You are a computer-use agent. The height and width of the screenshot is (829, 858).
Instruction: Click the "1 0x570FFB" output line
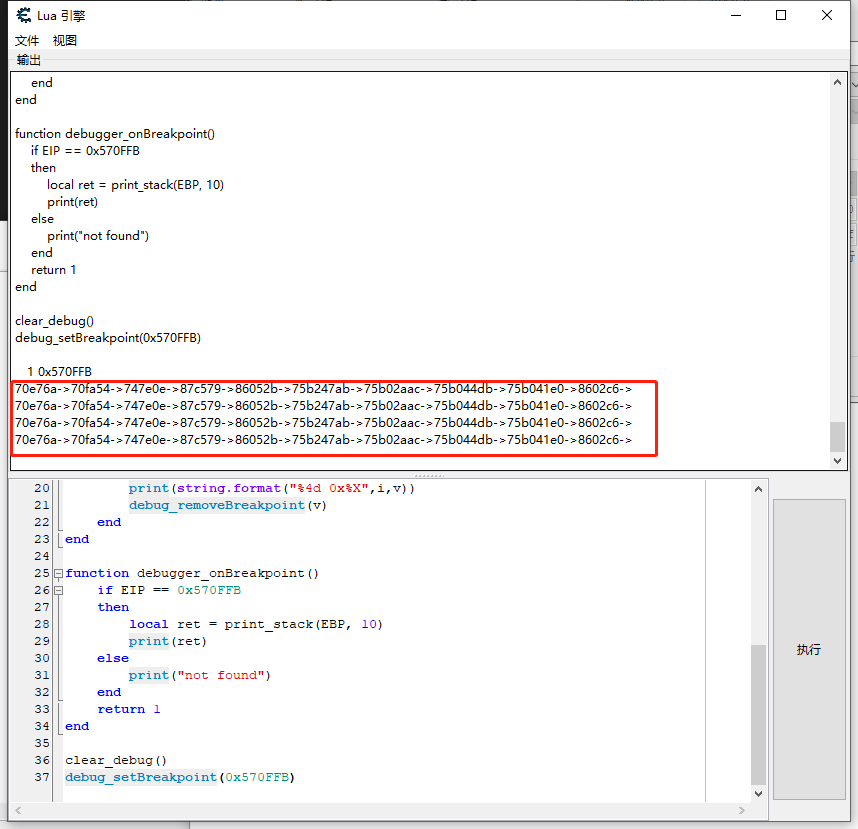[59, 372]
